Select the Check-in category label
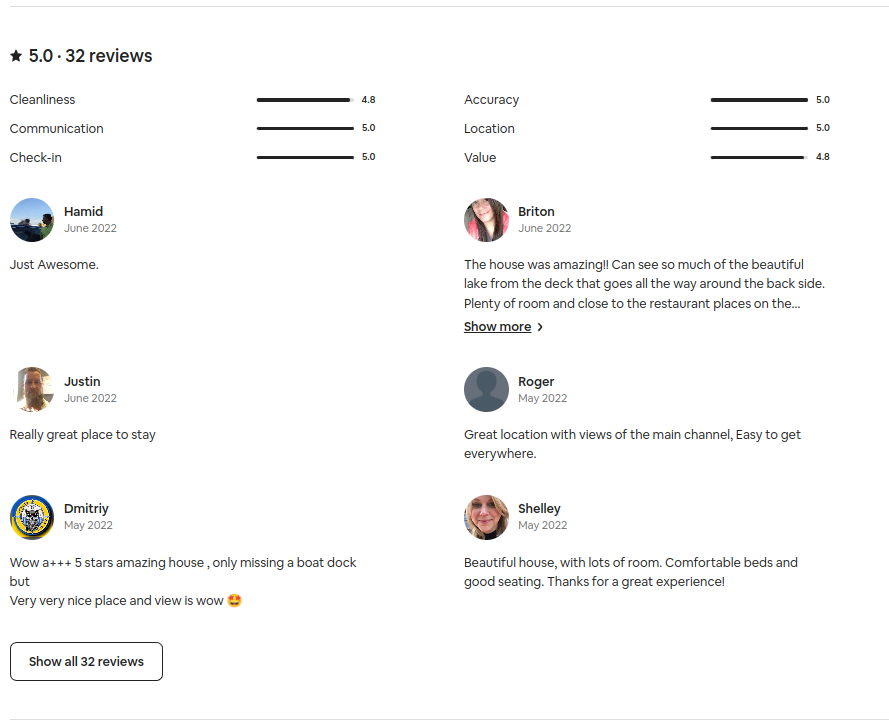The image size is (889, 723). (x=35, y=157)
